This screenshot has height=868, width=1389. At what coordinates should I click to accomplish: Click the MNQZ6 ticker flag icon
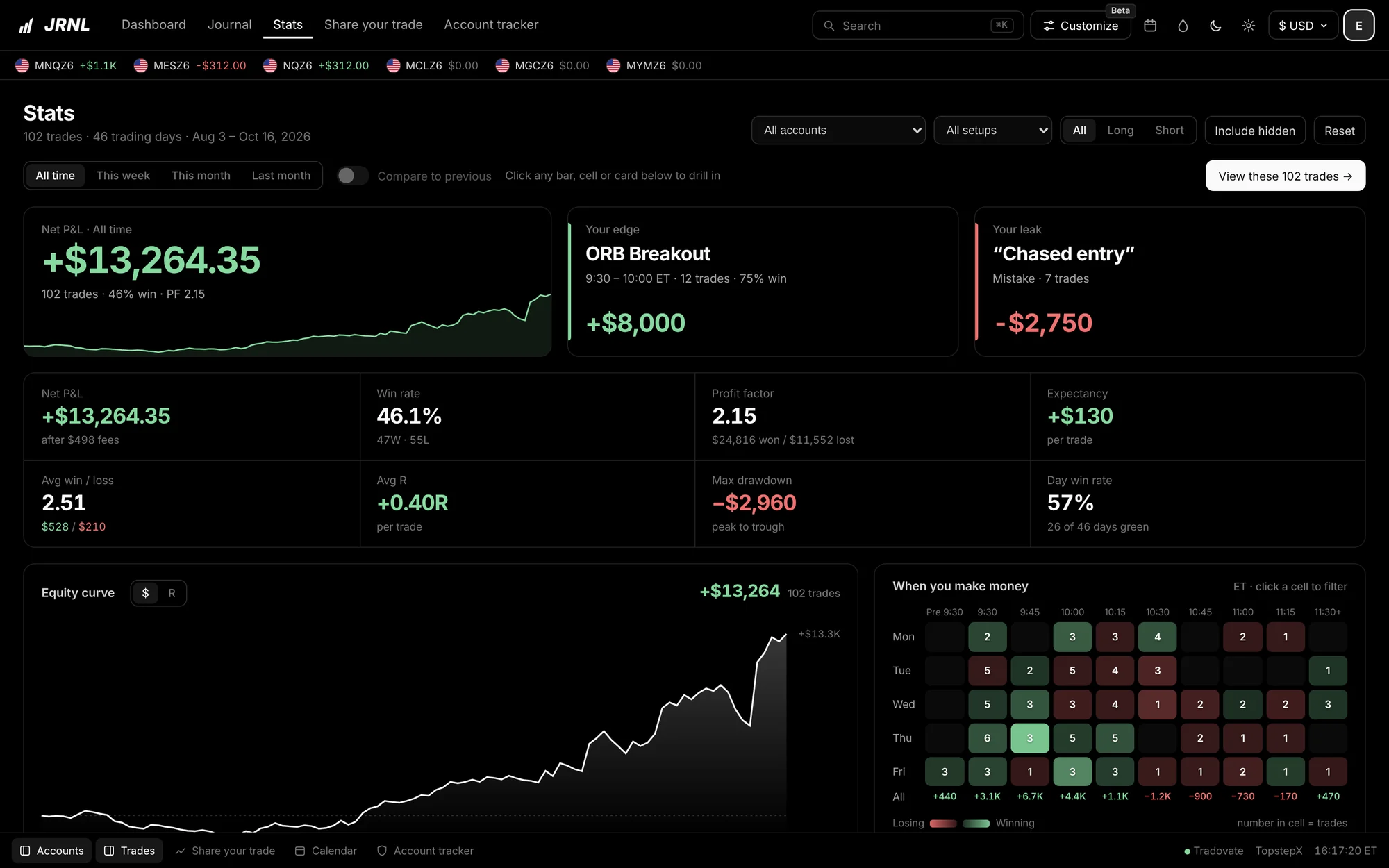click(22, 65)
